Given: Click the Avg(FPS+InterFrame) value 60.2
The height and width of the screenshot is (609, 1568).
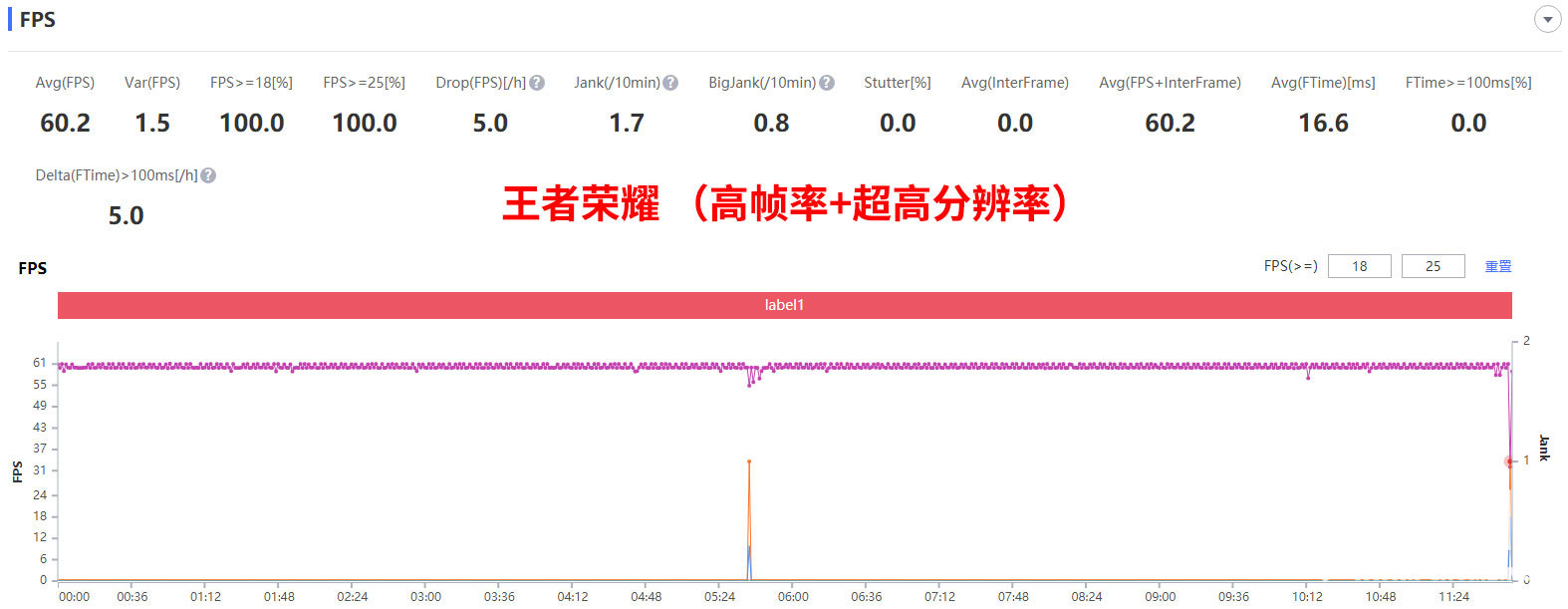Looking at the screenshot, I should [x=1170, y=123].
